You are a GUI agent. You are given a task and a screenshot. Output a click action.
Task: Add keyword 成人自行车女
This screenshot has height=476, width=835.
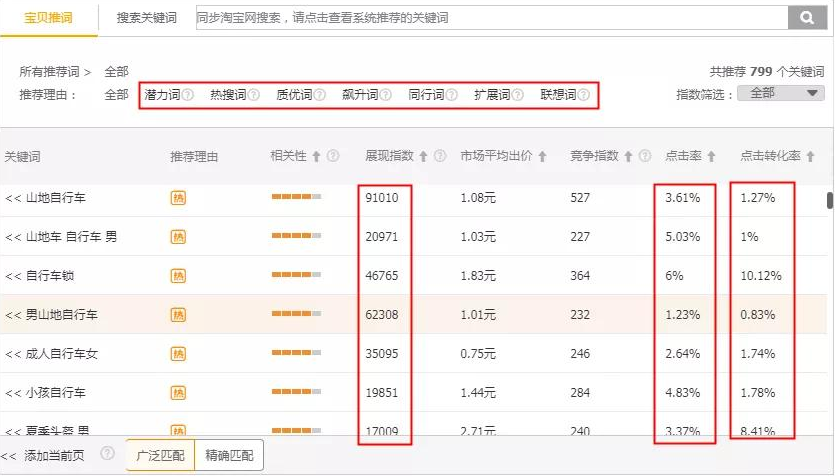click(x=51, y=354)
